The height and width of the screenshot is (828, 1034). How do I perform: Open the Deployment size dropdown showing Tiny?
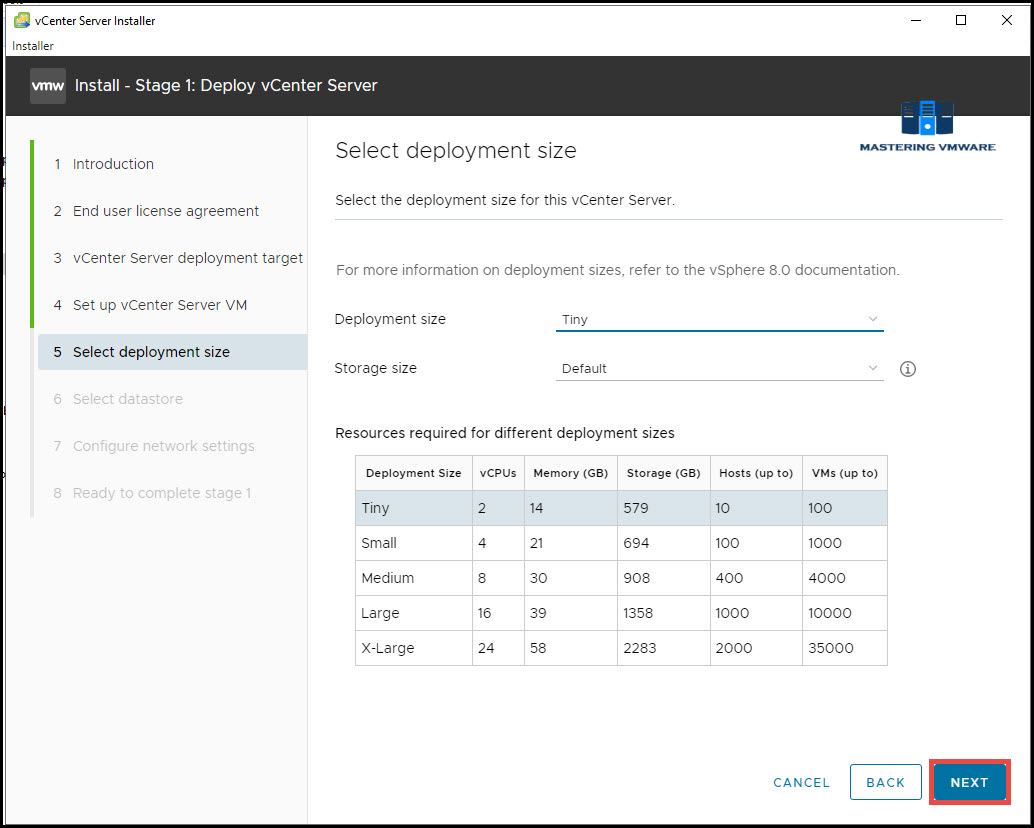click(x=719, y=320)
